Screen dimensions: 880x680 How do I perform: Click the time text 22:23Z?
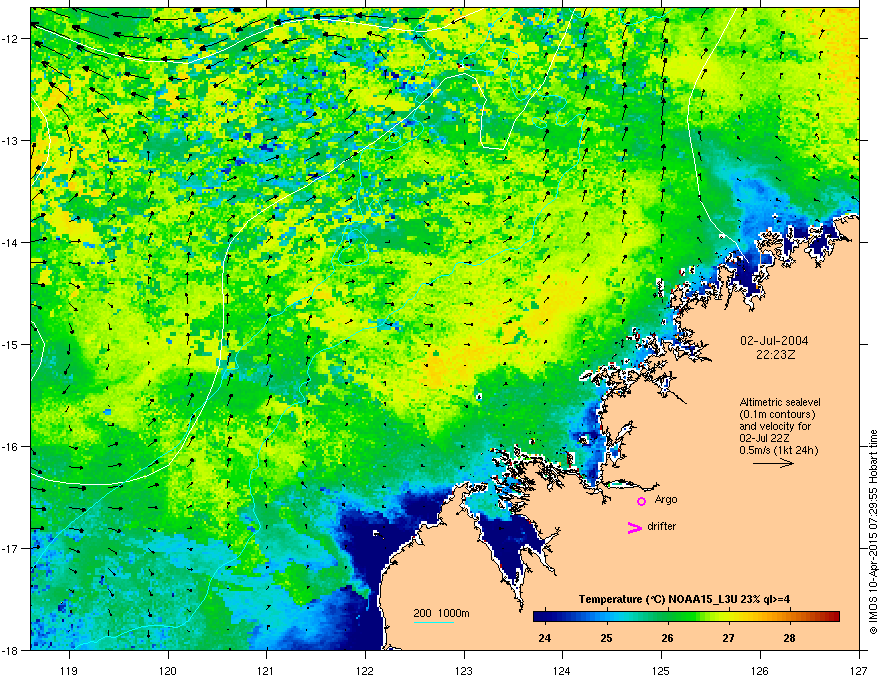tap(775, 355)
